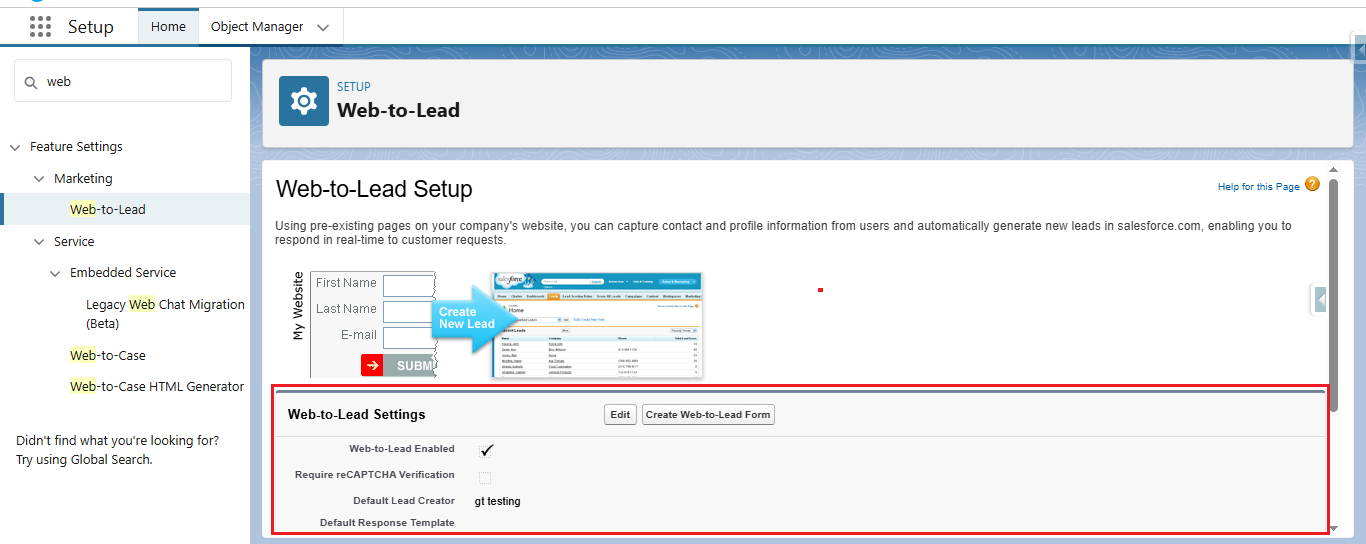1366x544 pixels.
Task: Expand the right side panel arrow
Action: pyautogui.click(x=1320, y=299)
